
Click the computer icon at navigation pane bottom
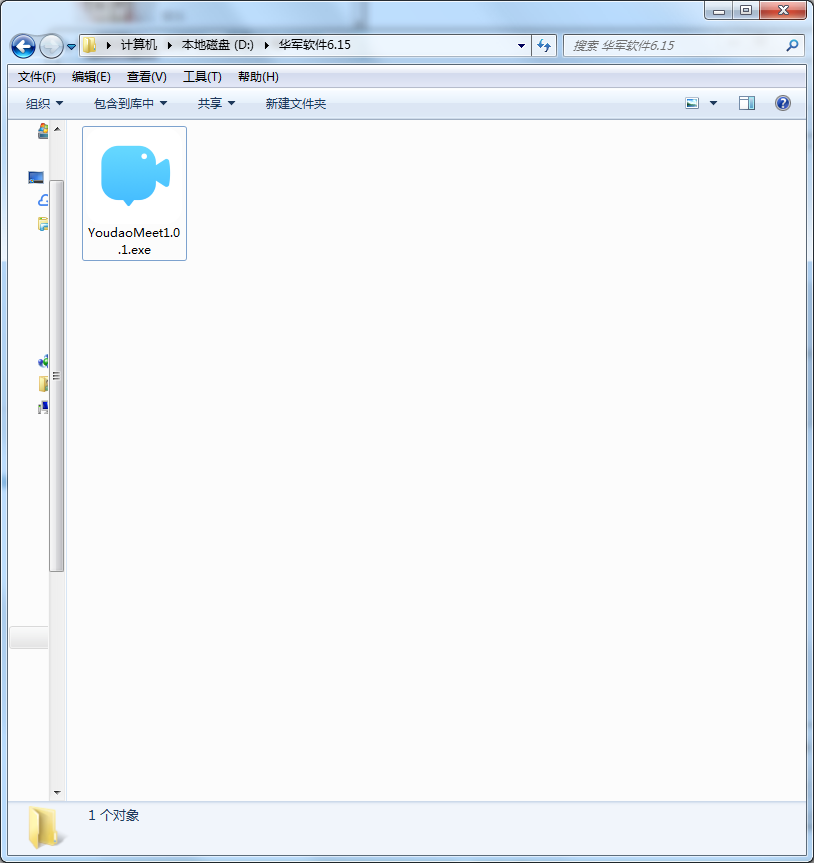tap(43, 408)
